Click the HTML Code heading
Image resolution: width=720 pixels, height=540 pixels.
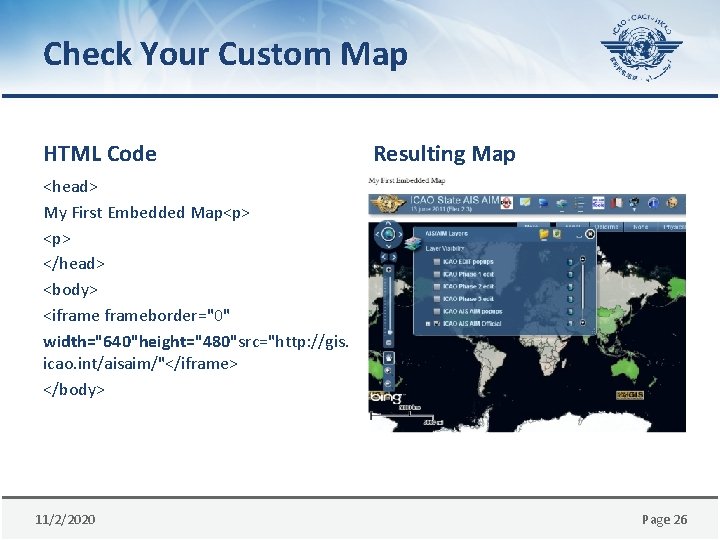coord(100,154)
